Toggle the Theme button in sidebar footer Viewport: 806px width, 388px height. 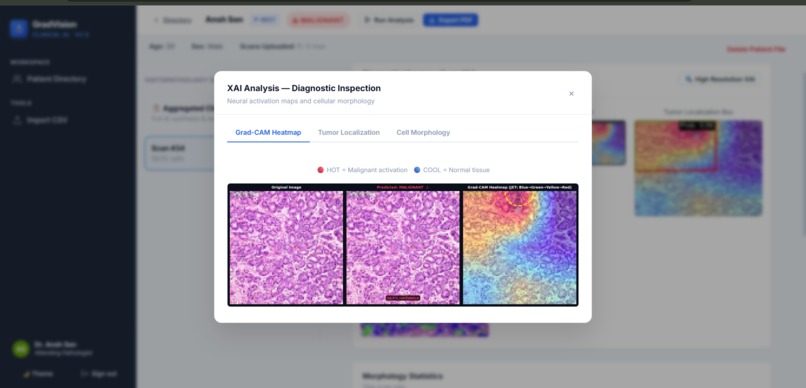tap(38, 374)
